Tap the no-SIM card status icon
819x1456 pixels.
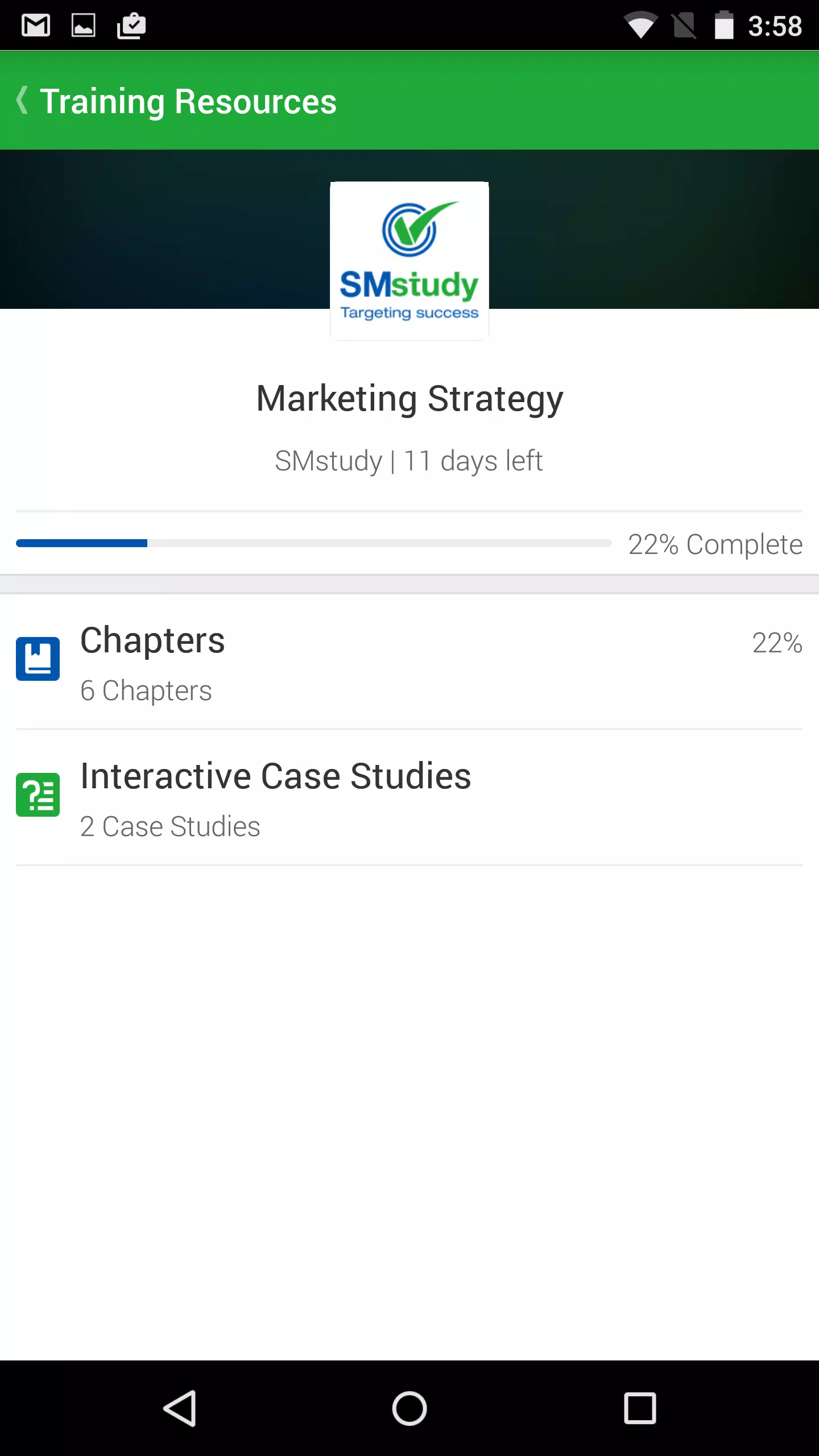click(684, 26)
